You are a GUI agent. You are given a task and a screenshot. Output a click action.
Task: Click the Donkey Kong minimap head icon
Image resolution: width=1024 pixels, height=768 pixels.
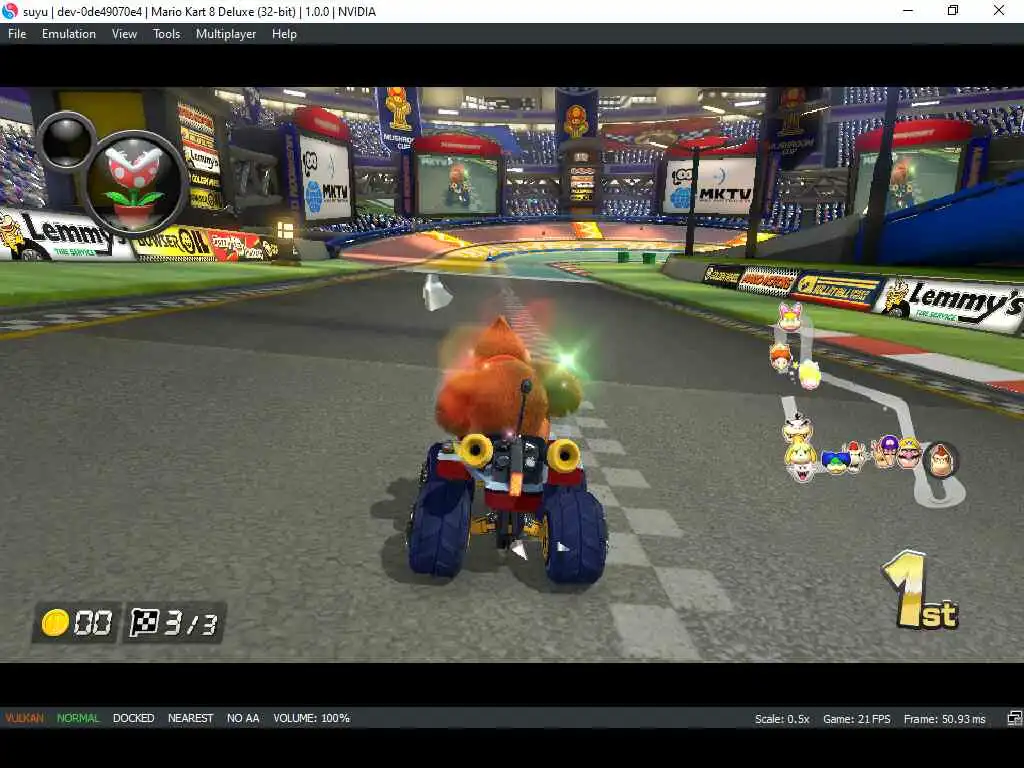(x=941, y=459)
